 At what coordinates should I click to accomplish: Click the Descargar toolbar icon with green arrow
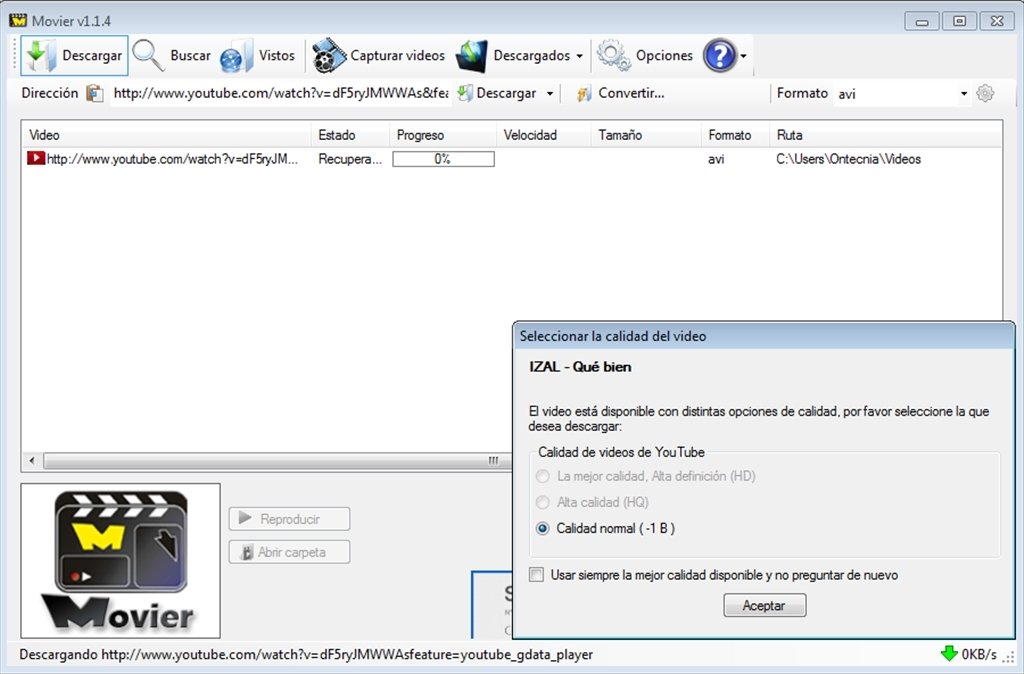(x=41, y=56)
